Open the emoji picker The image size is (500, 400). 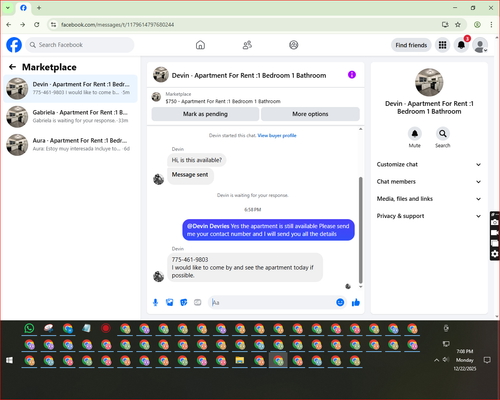(x=340, y=302)
